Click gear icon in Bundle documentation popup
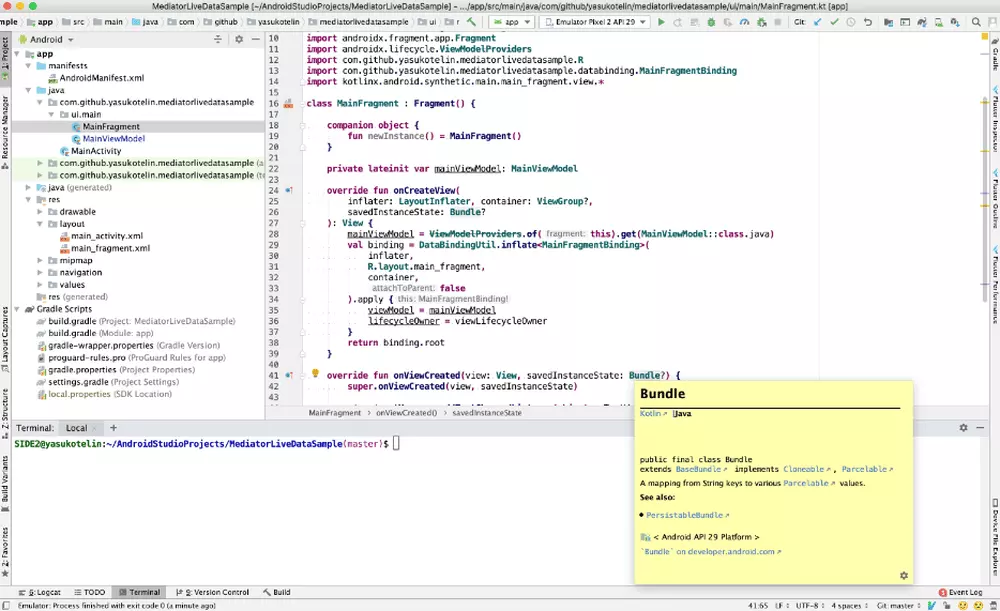Image resolution: width=1000 pixels, height=611 pixels. pos(904,575)
